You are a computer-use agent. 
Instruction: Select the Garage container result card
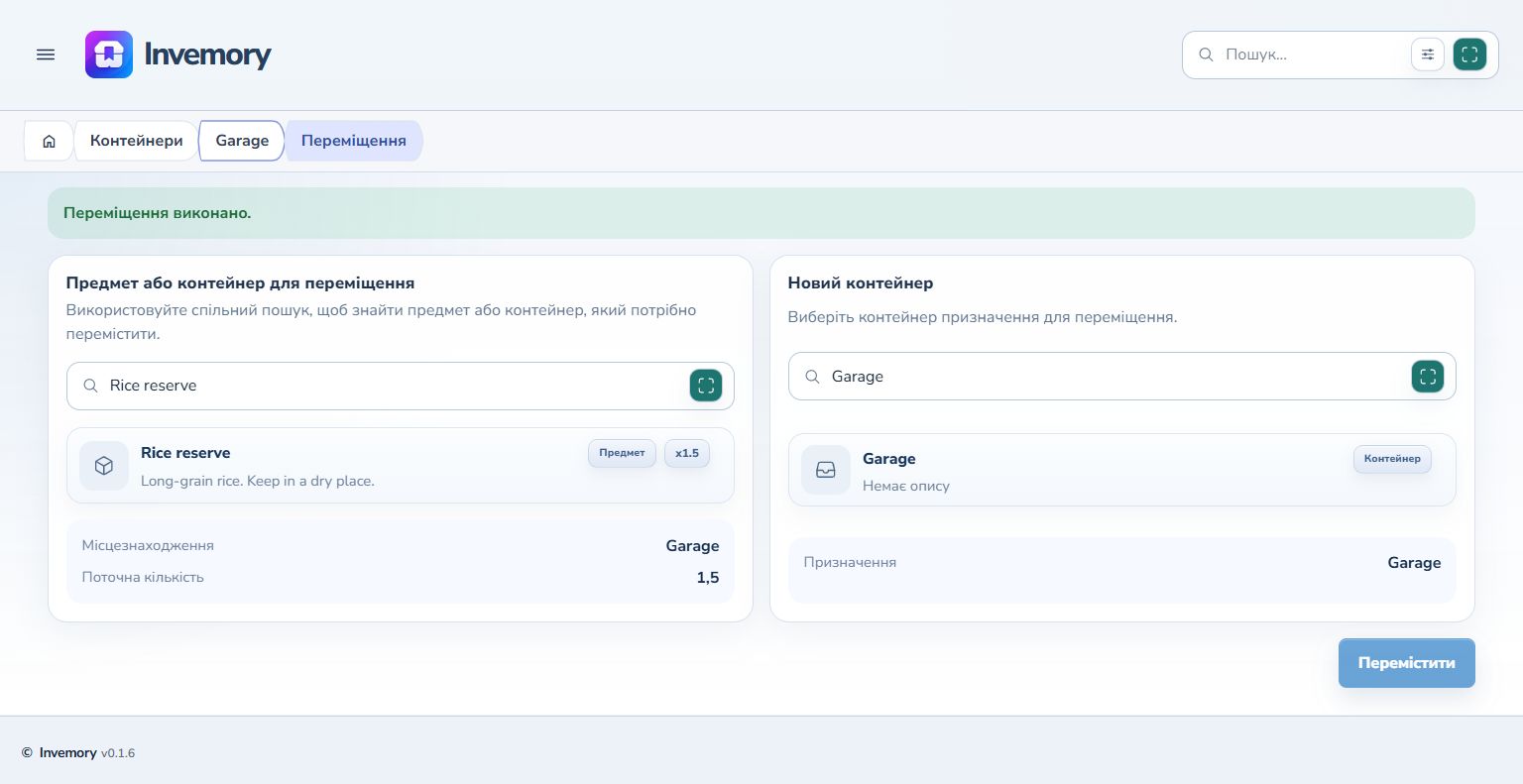click(1122, 470)
